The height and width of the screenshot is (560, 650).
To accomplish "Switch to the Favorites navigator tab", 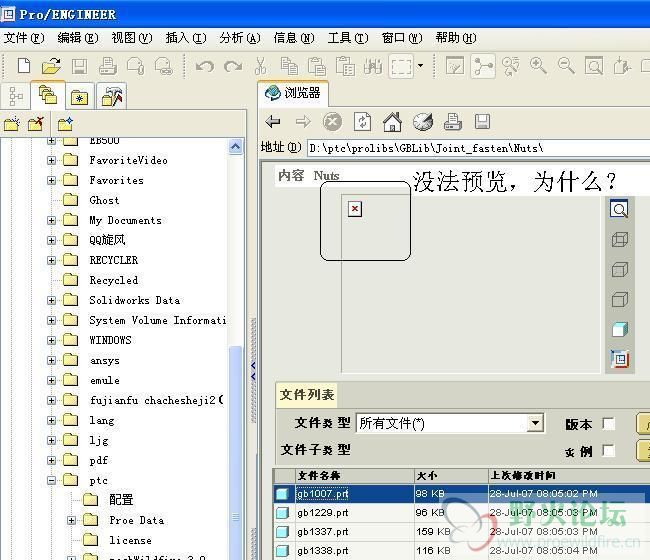I will point(79,97).
